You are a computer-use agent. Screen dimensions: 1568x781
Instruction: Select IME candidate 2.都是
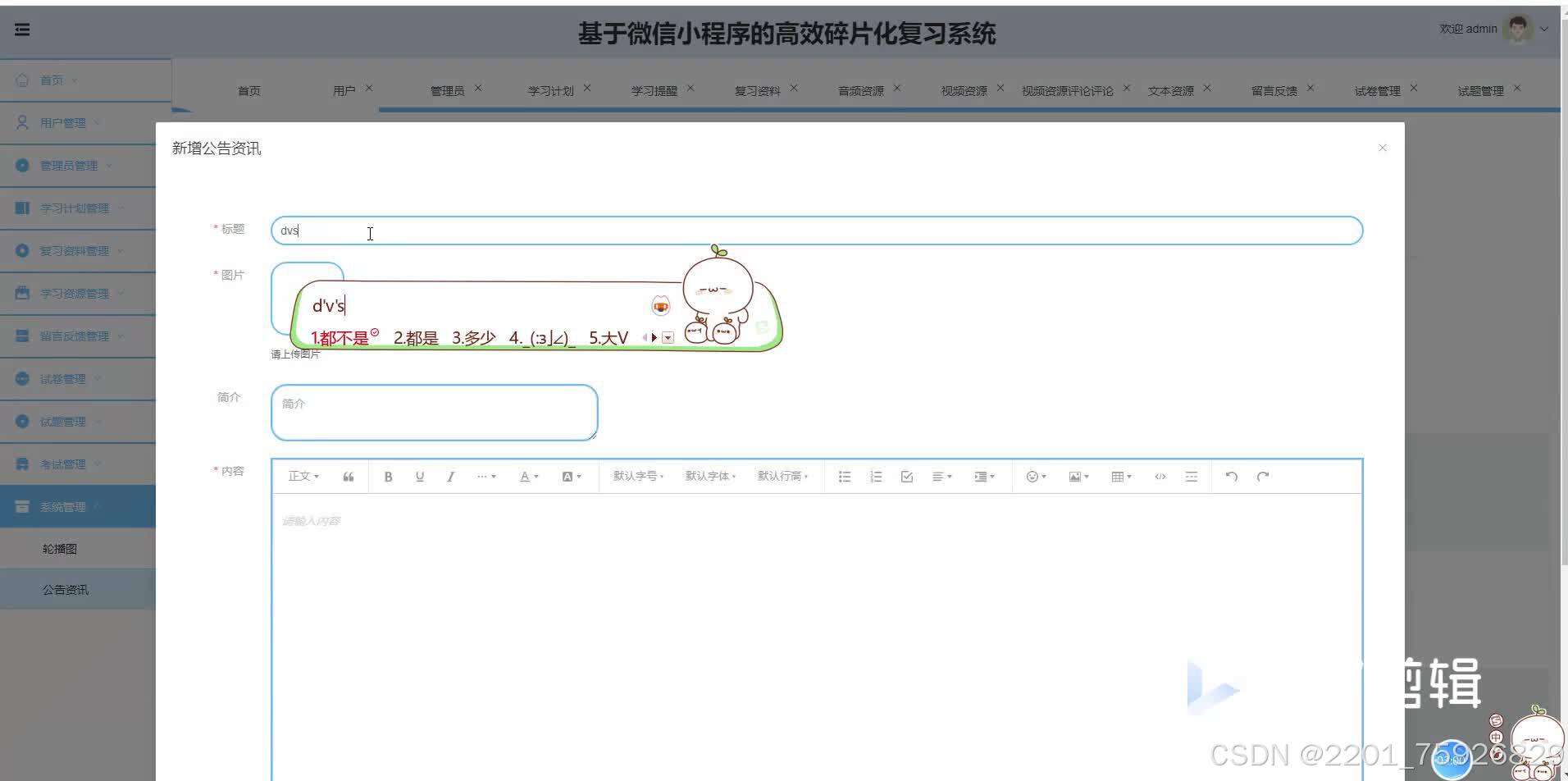coord(416,338)
